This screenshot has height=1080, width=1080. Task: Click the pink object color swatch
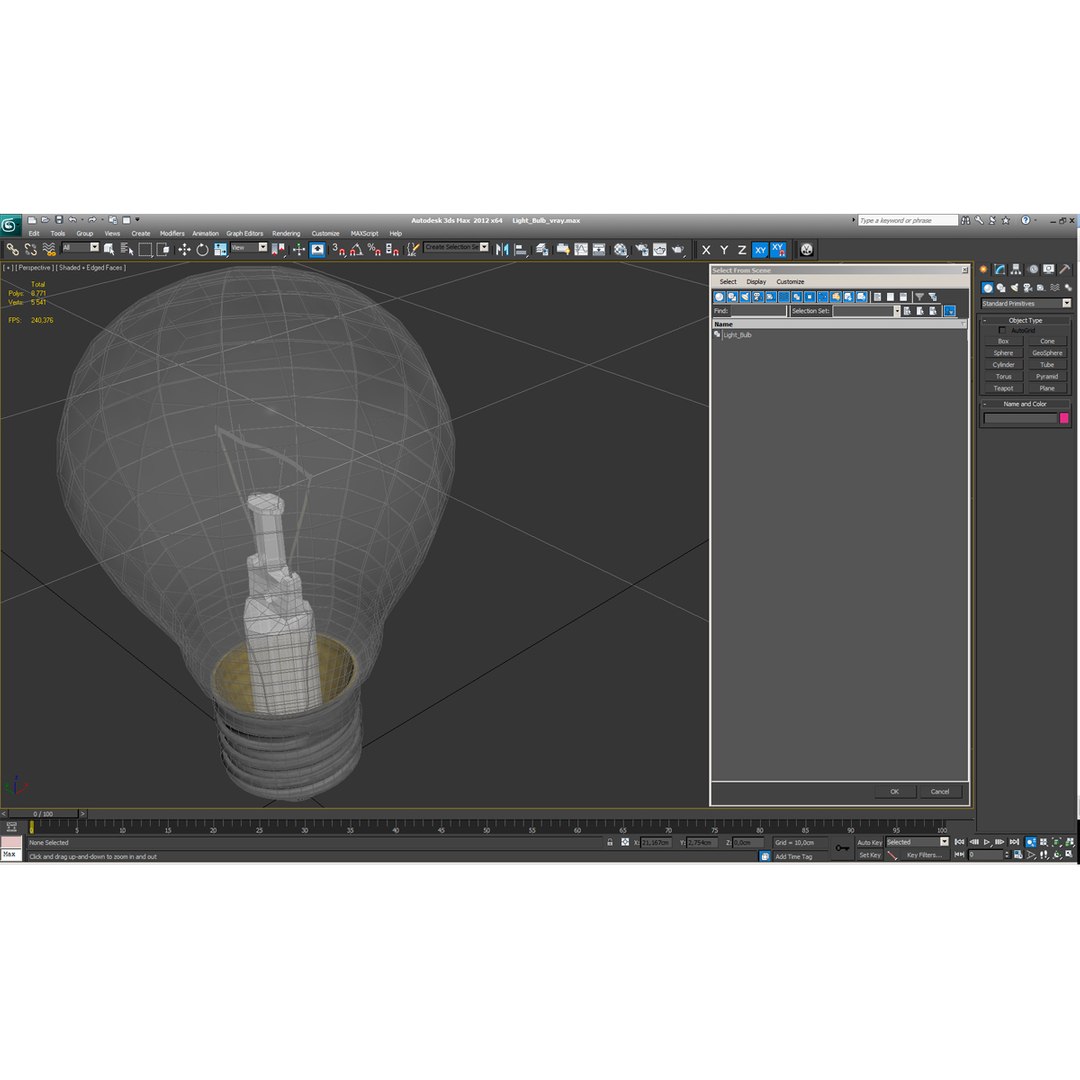[1064, 418]
